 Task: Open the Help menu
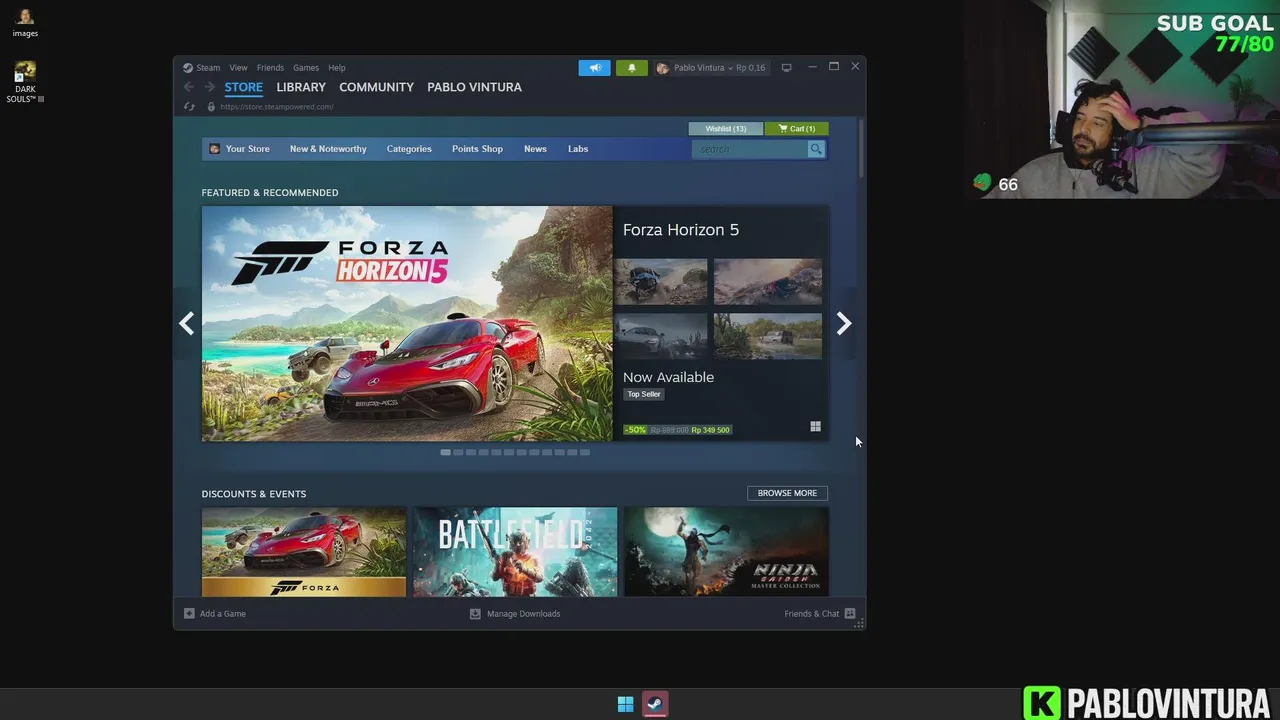coord(337,68)
